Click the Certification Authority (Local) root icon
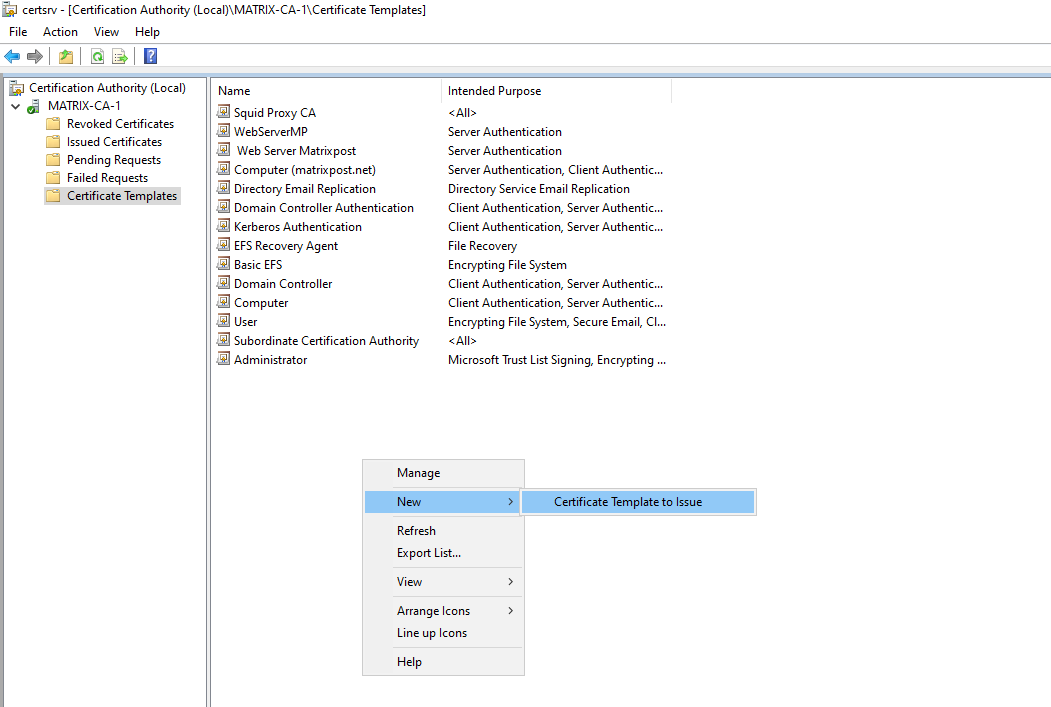 coord(16,88)
